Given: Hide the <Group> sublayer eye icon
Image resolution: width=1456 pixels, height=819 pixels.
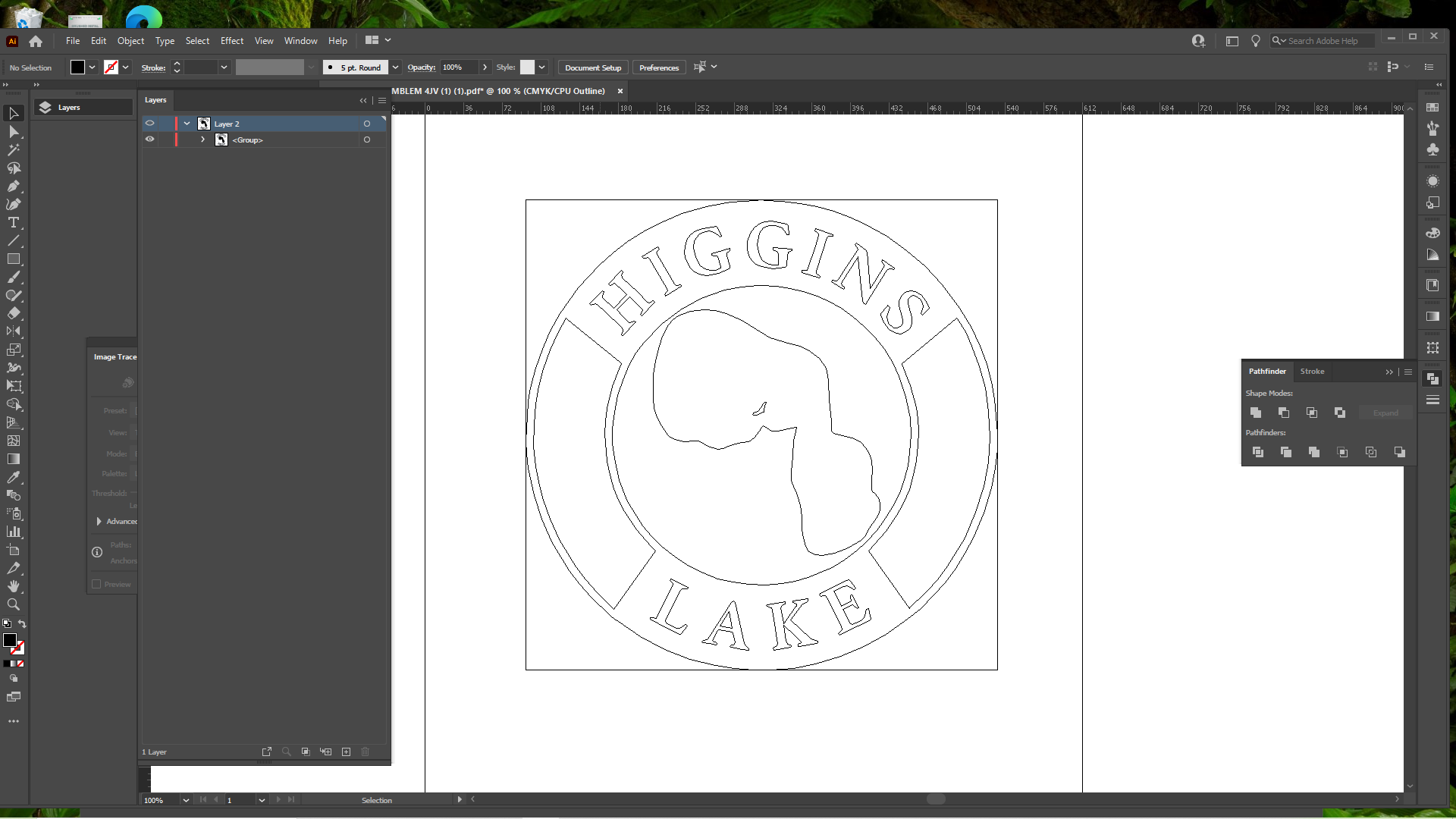Looking at the screenshot, I should click(150, 140).
